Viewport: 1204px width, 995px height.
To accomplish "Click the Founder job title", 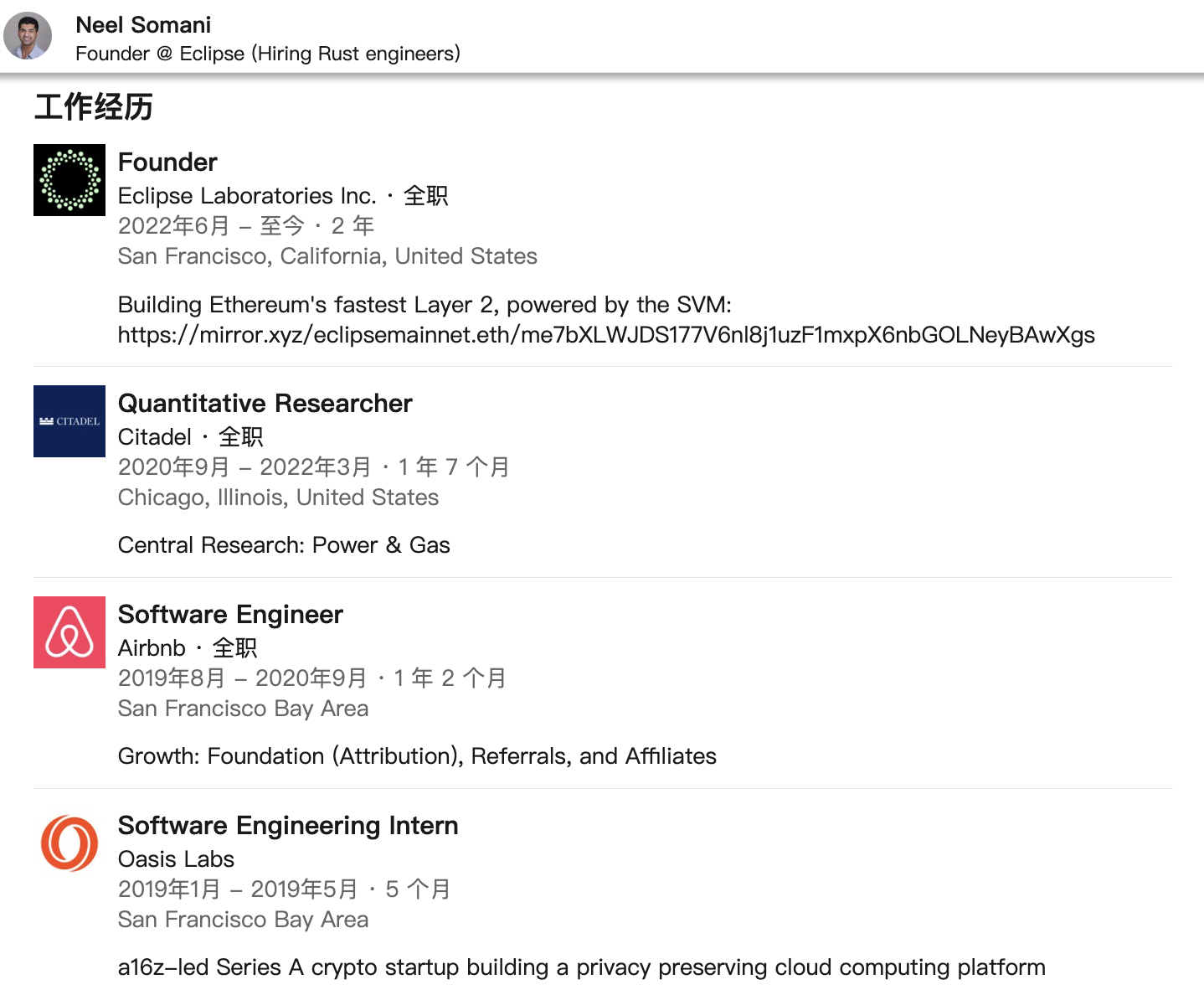I will coord(167,162).
